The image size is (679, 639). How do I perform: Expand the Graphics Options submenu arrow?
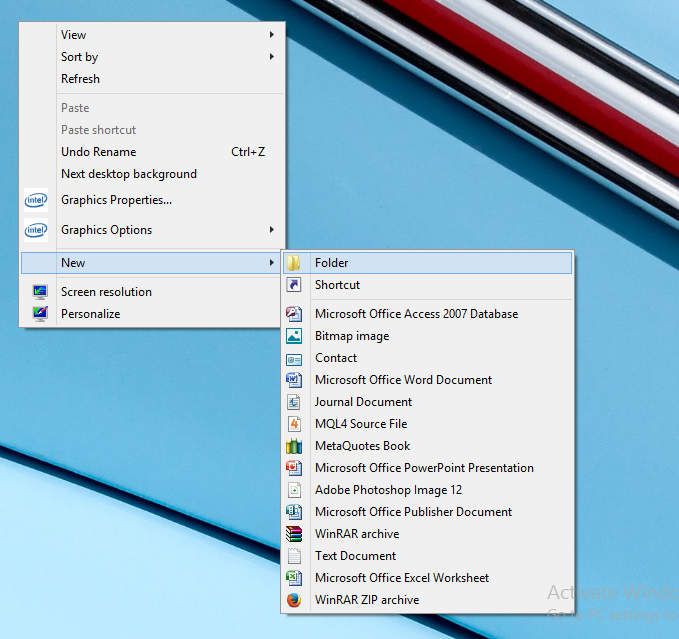pos(272,229)
